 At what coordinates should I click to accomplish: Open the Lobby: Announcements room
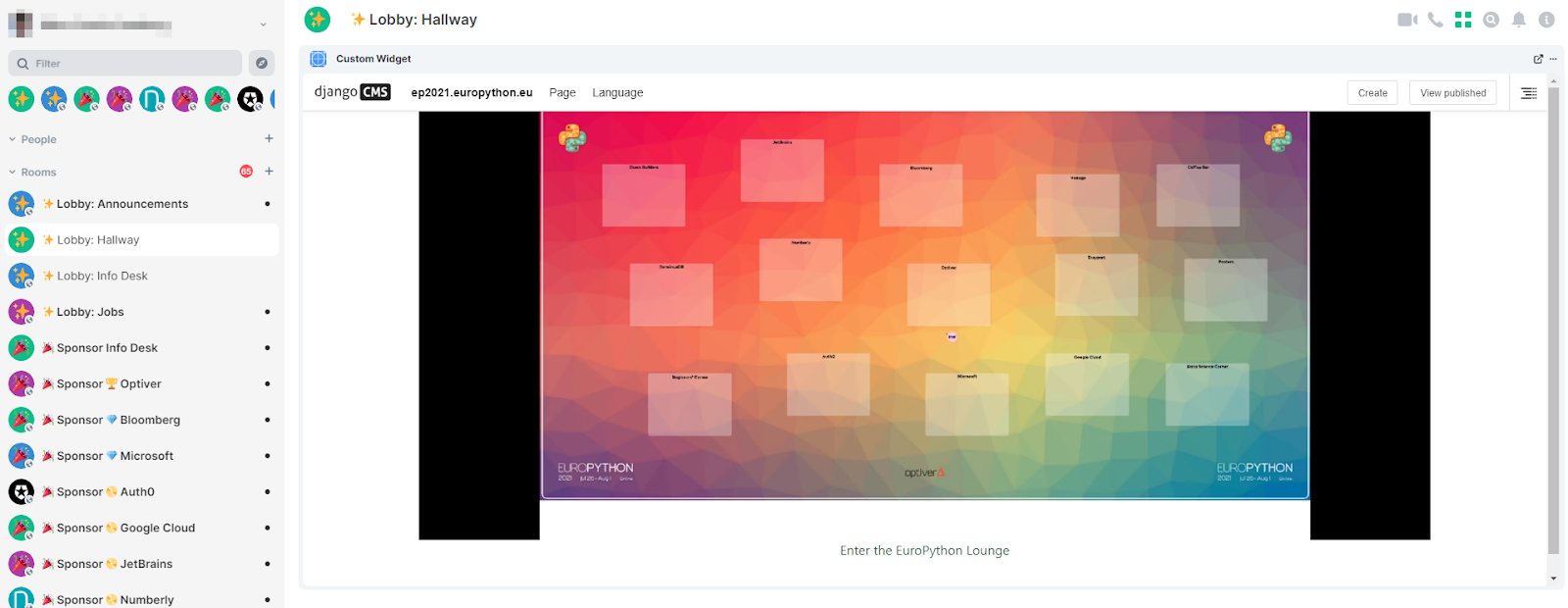coord(143,204)
